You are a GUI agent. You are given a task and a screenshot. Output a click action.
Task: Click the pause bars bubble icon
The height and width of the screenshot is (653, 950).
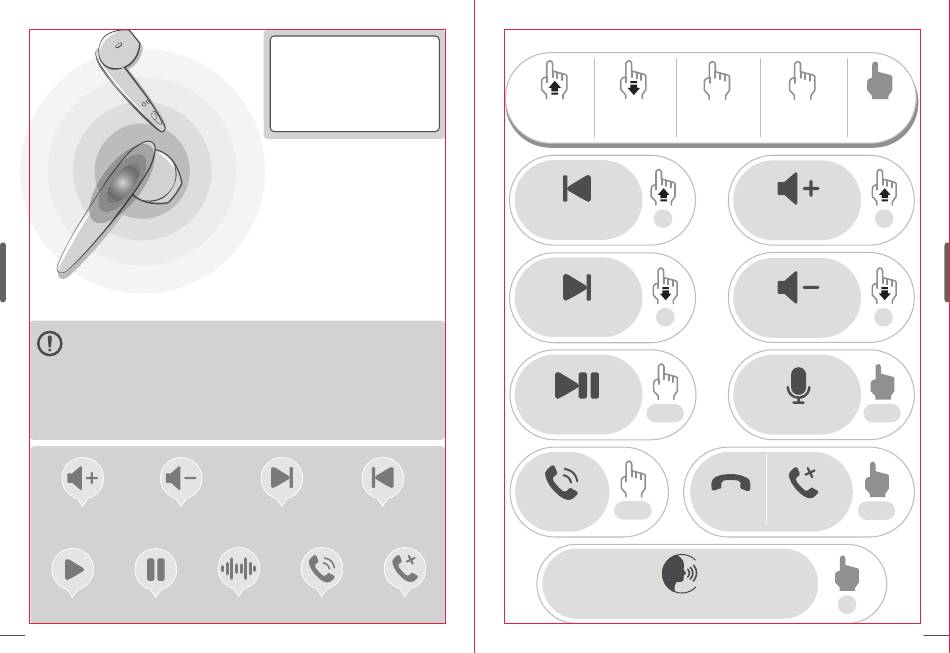pyautogui.click(x=156, y=571)
